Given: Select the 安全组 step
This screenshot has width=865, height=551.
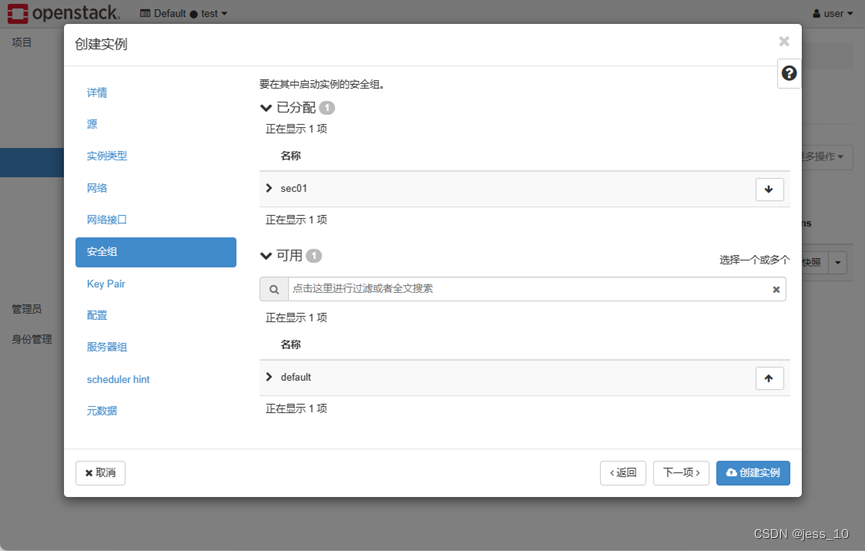Looking at the screenshot, I should pyautogui.click(x=156, y=252).
